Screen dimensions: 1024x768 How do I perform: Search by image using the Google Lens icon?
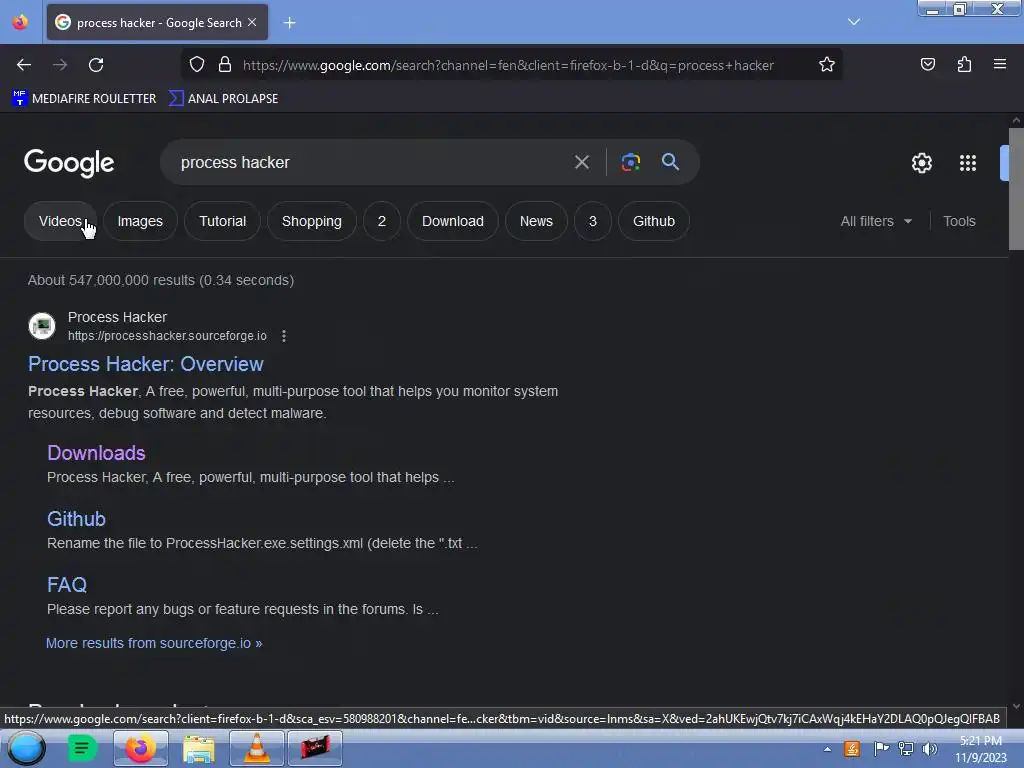(x=630, y=162)
